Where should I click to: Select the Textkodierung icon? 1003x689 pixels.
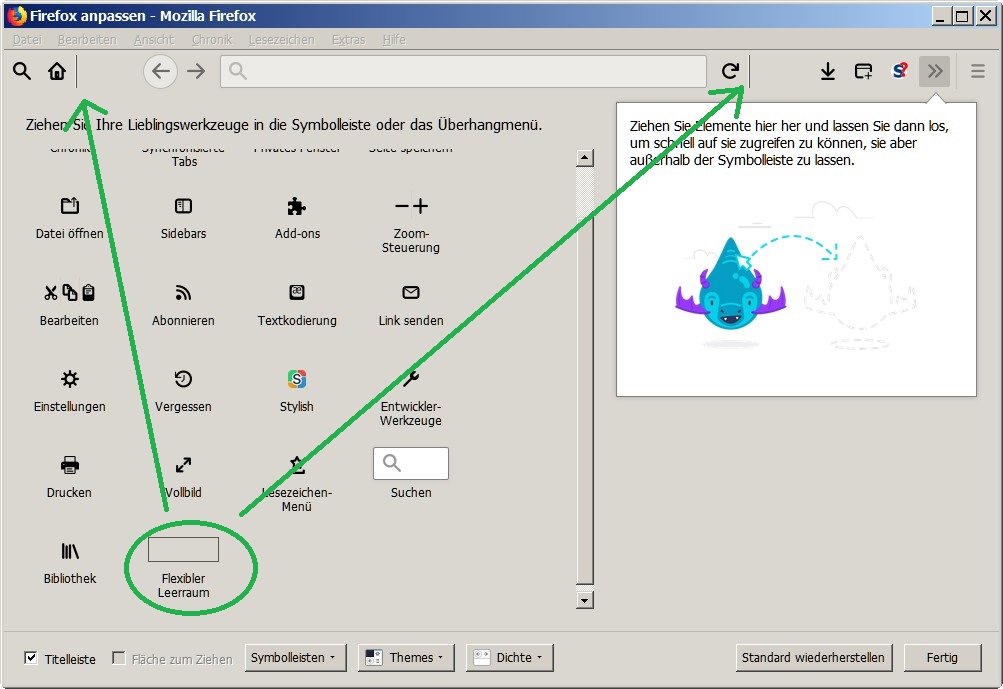297,293
